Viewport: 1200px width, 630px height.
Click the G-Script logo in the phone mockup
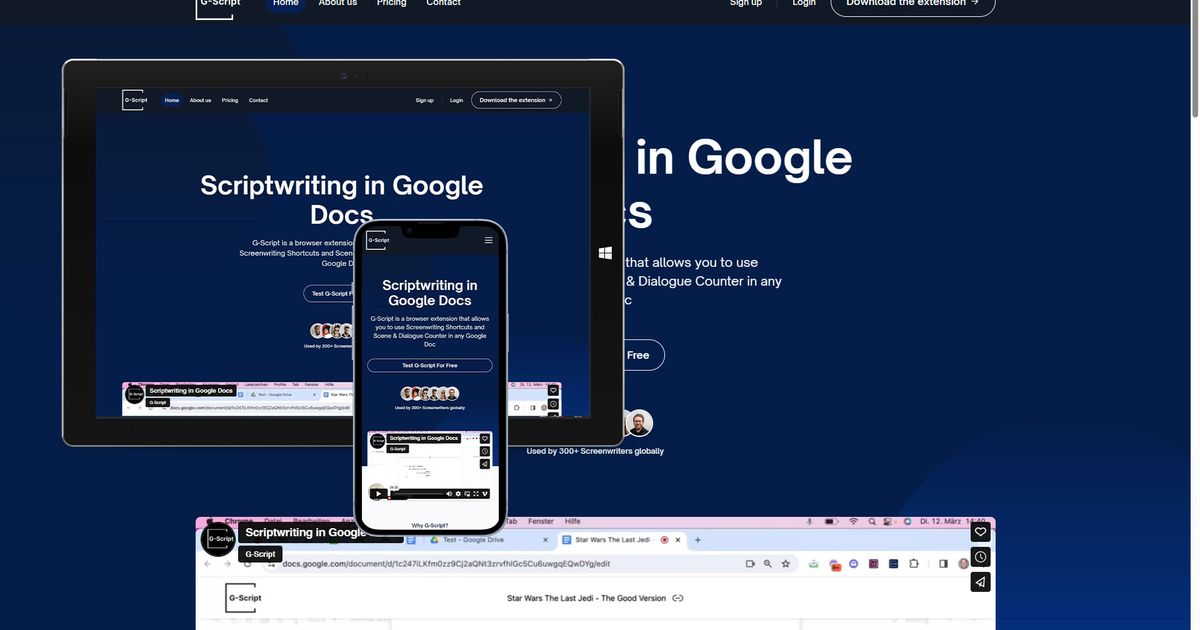coord(376,240)
